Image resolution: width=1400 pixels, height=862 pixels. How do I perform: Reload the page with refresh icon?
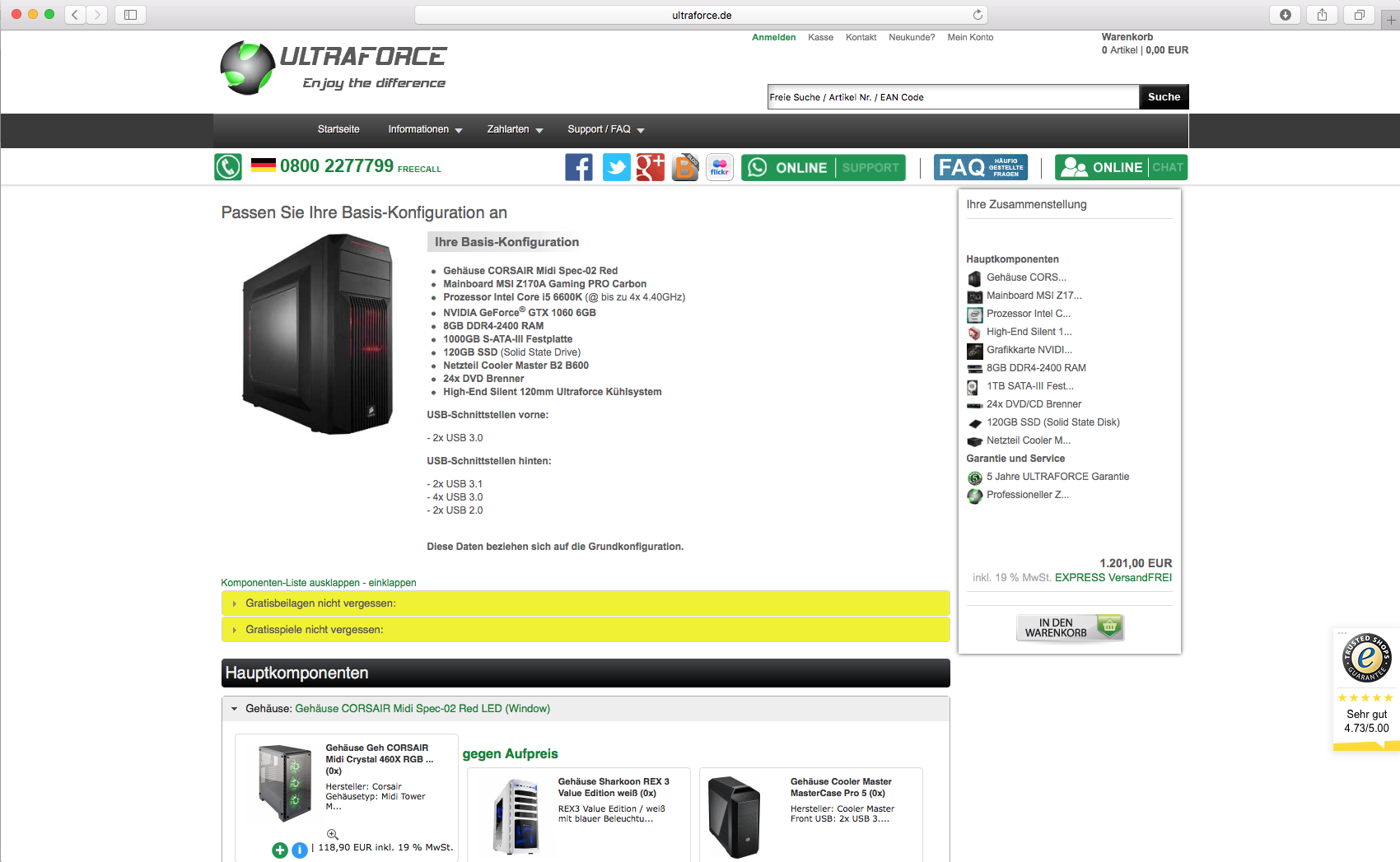pyautogui.click(x=978, y=15)
